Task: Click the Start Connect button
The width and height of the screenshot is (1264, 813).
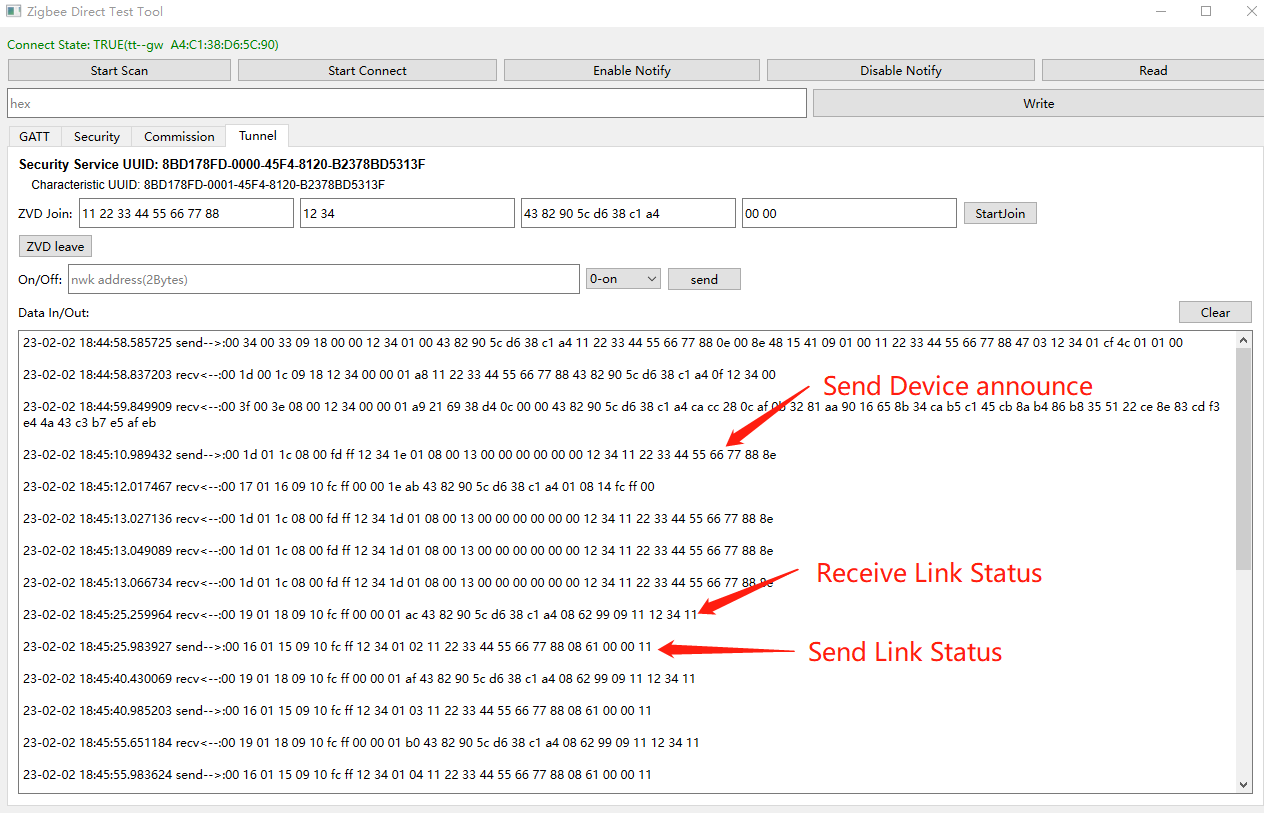Action: [367, 70]
